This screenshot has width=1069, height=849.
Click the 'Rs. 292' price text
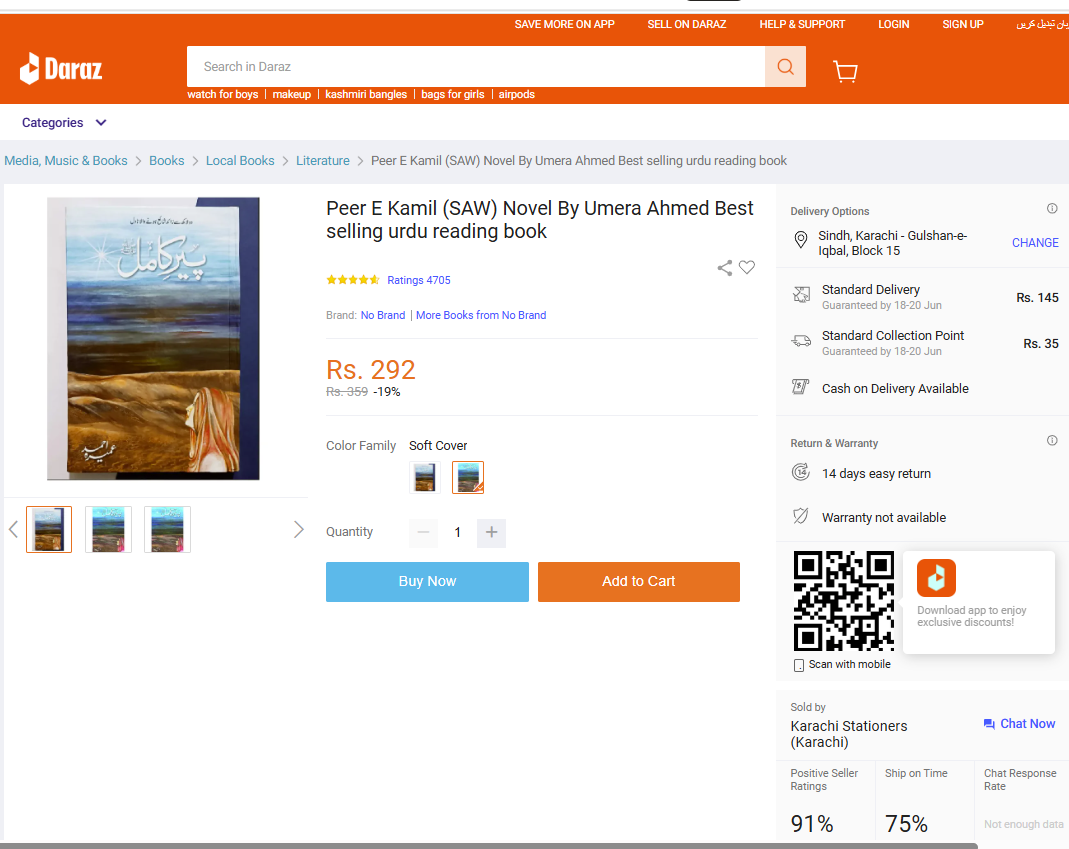371,370
